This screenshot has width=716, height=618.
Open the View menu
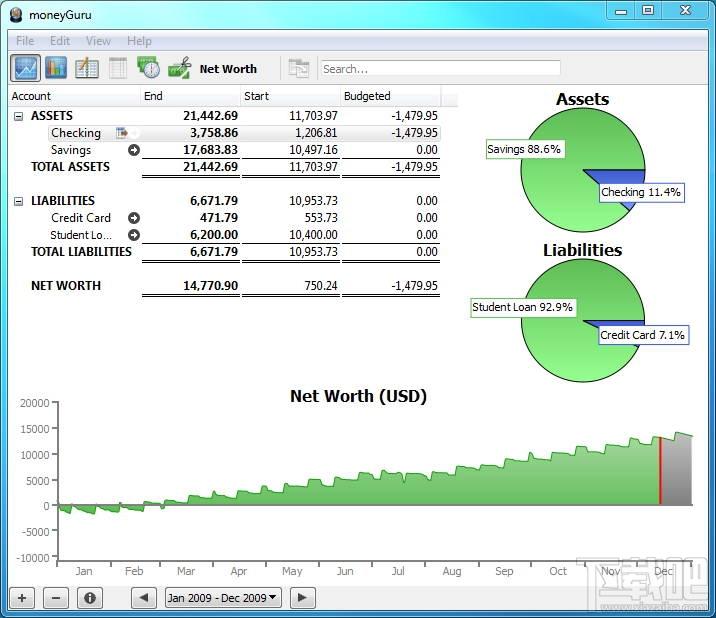98,41
